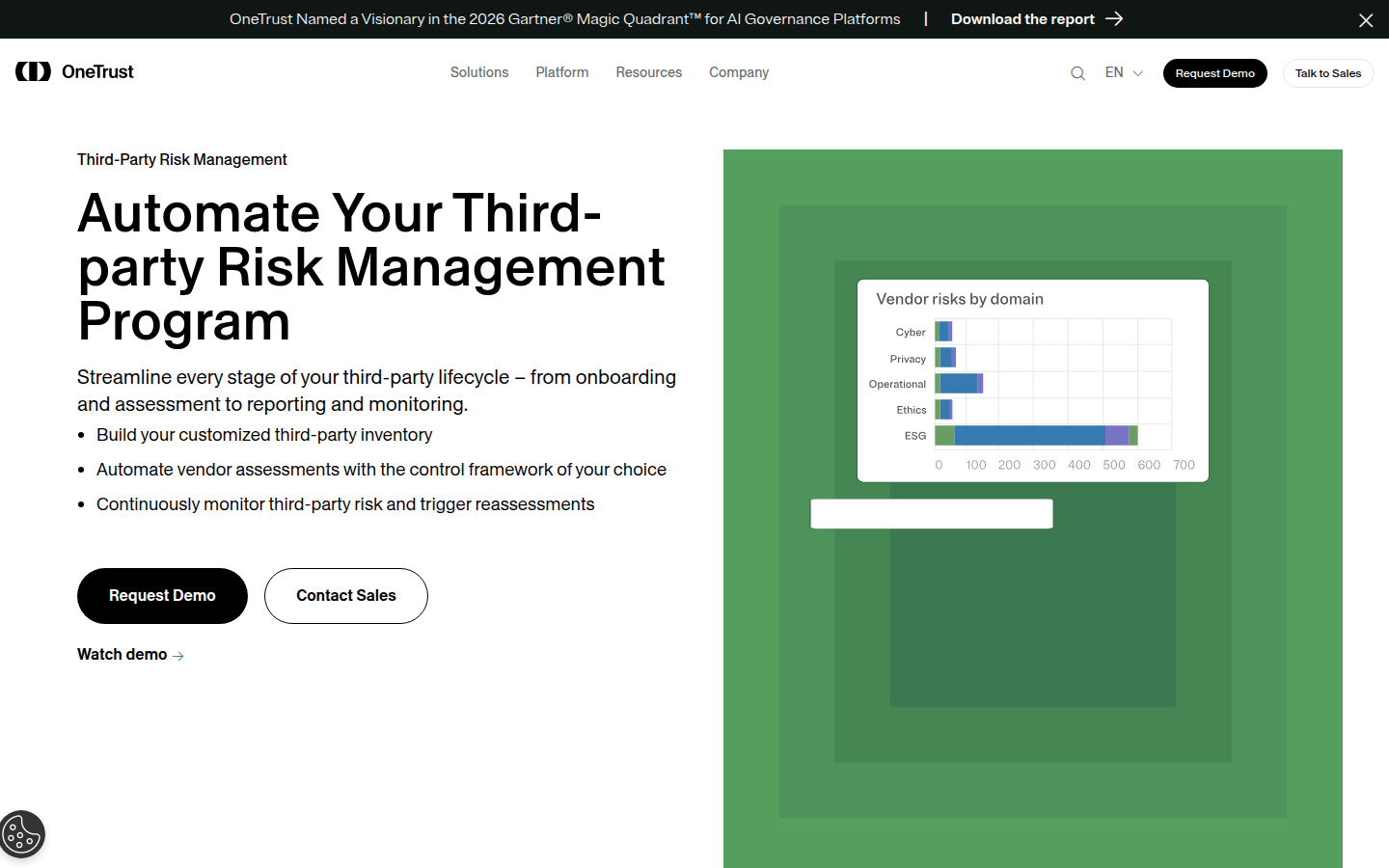Click the Third-Party Risk Management label
The image size is (1389, 868).
coord(182,159)
